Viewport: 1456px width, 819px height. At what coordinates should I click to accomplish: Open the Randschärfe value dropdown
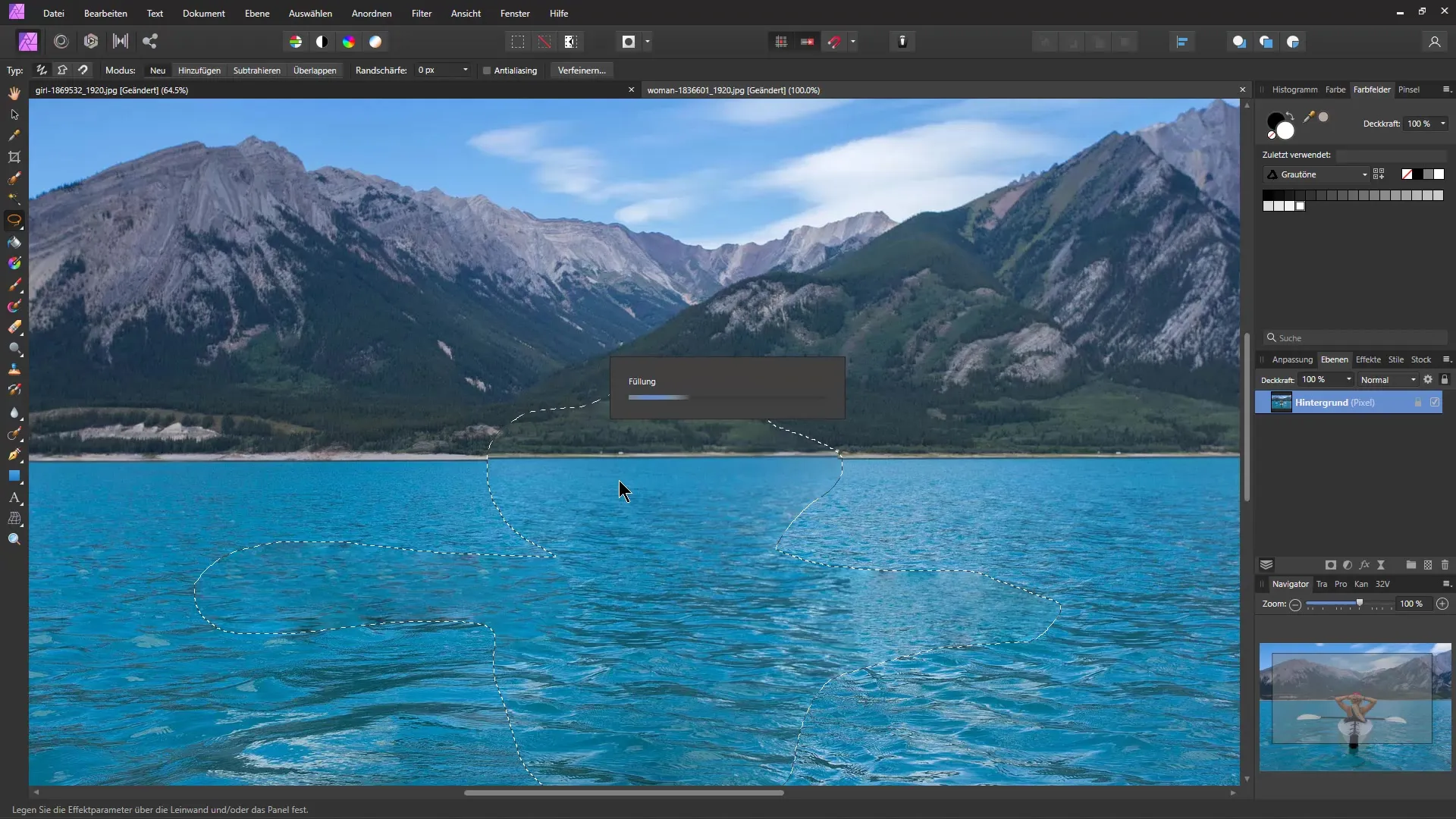(x=465, y=70)
